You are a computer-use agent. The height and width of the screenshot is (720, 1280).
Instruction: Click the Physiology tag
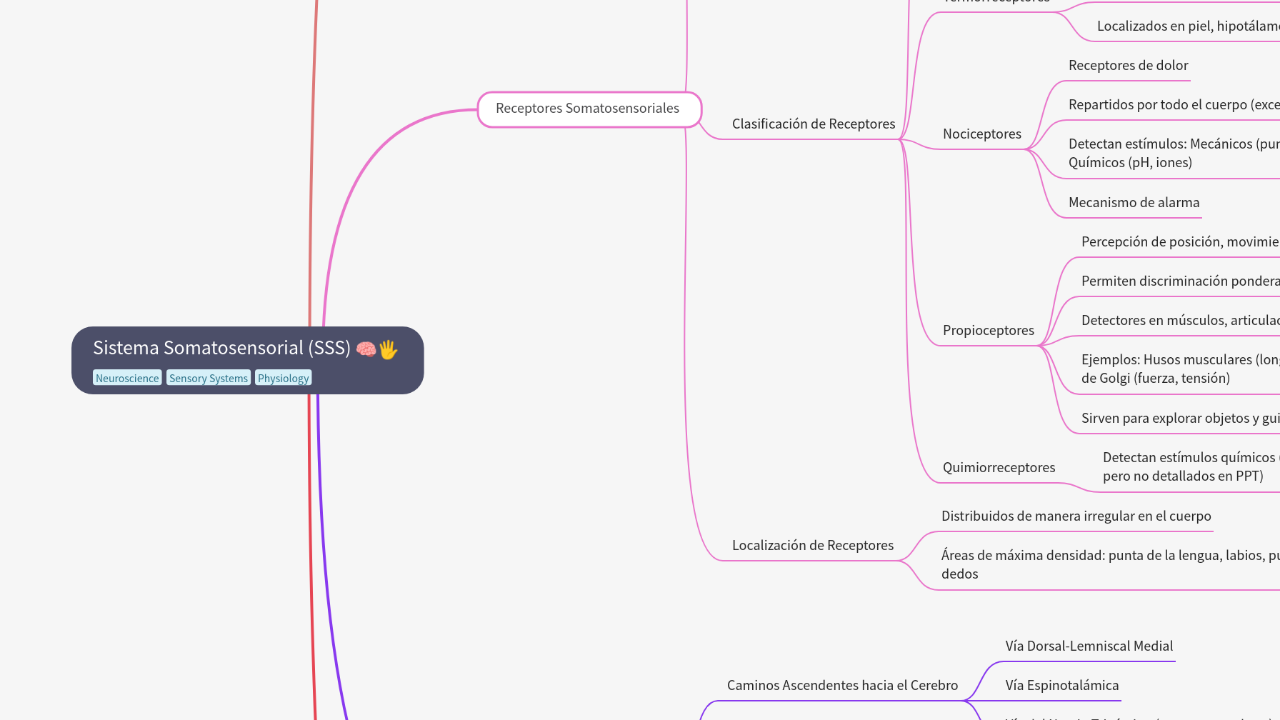pyautogui.click(x=283, y=378)
